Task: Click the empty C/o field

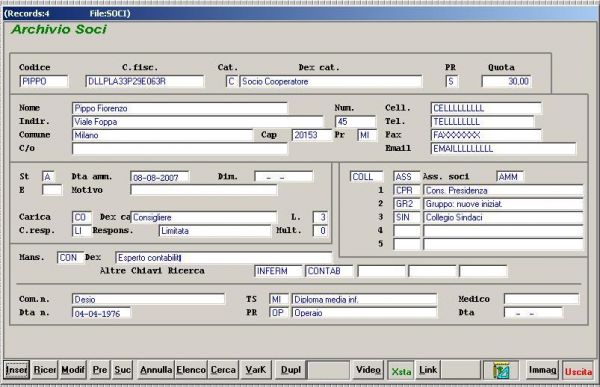Action: [179, 149]
